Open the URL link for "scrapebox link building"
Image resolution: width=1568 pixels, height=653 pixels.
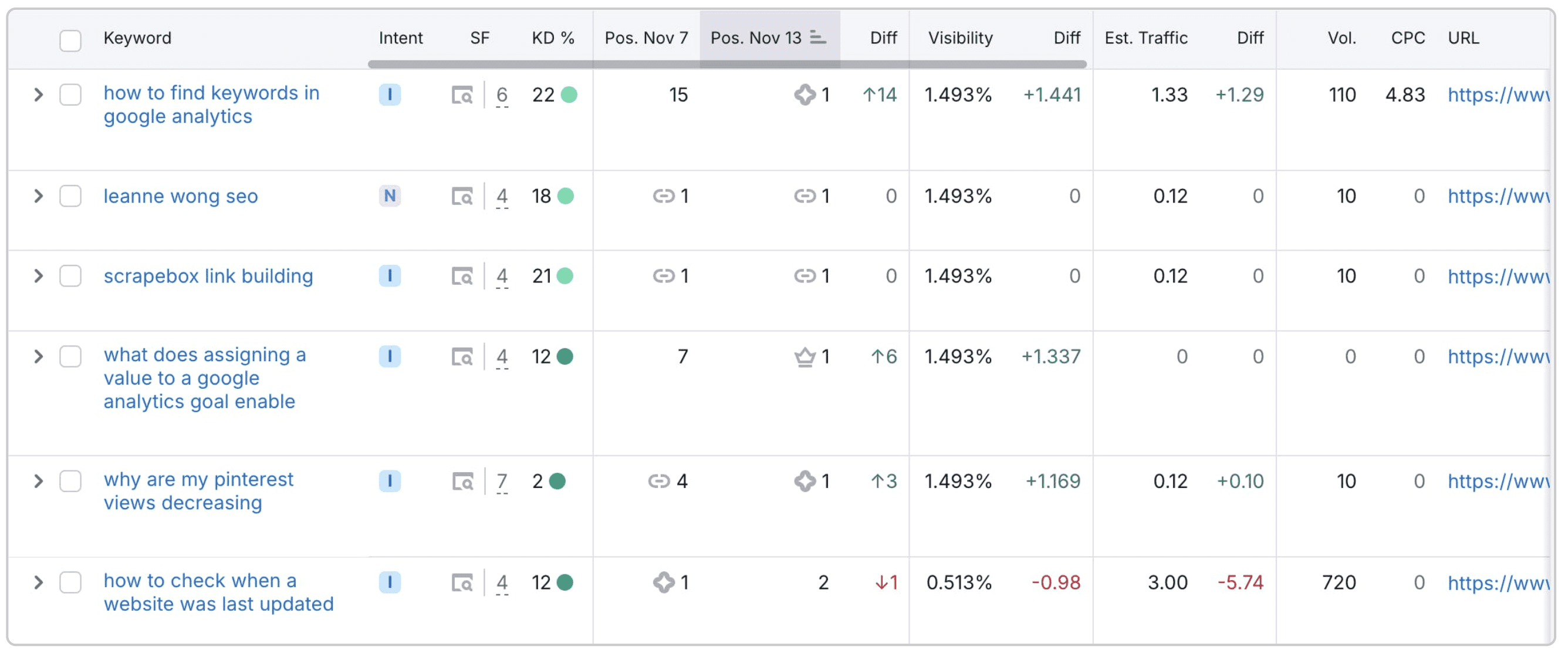tap(1499, 276)
